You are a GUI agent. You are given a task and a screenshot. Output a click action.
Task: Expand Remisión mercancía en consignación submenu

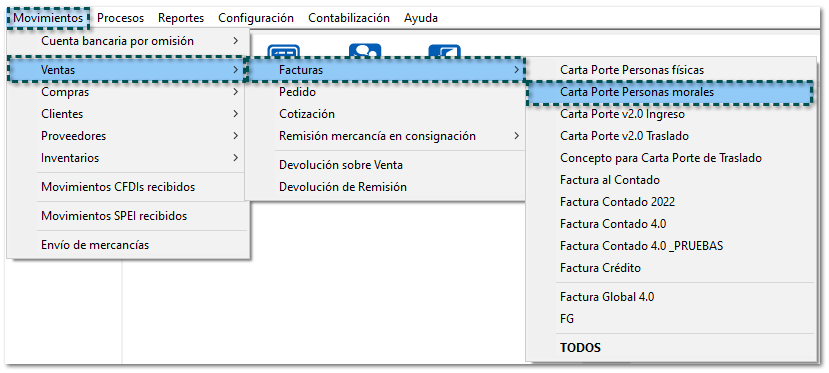tap(385, 136)
